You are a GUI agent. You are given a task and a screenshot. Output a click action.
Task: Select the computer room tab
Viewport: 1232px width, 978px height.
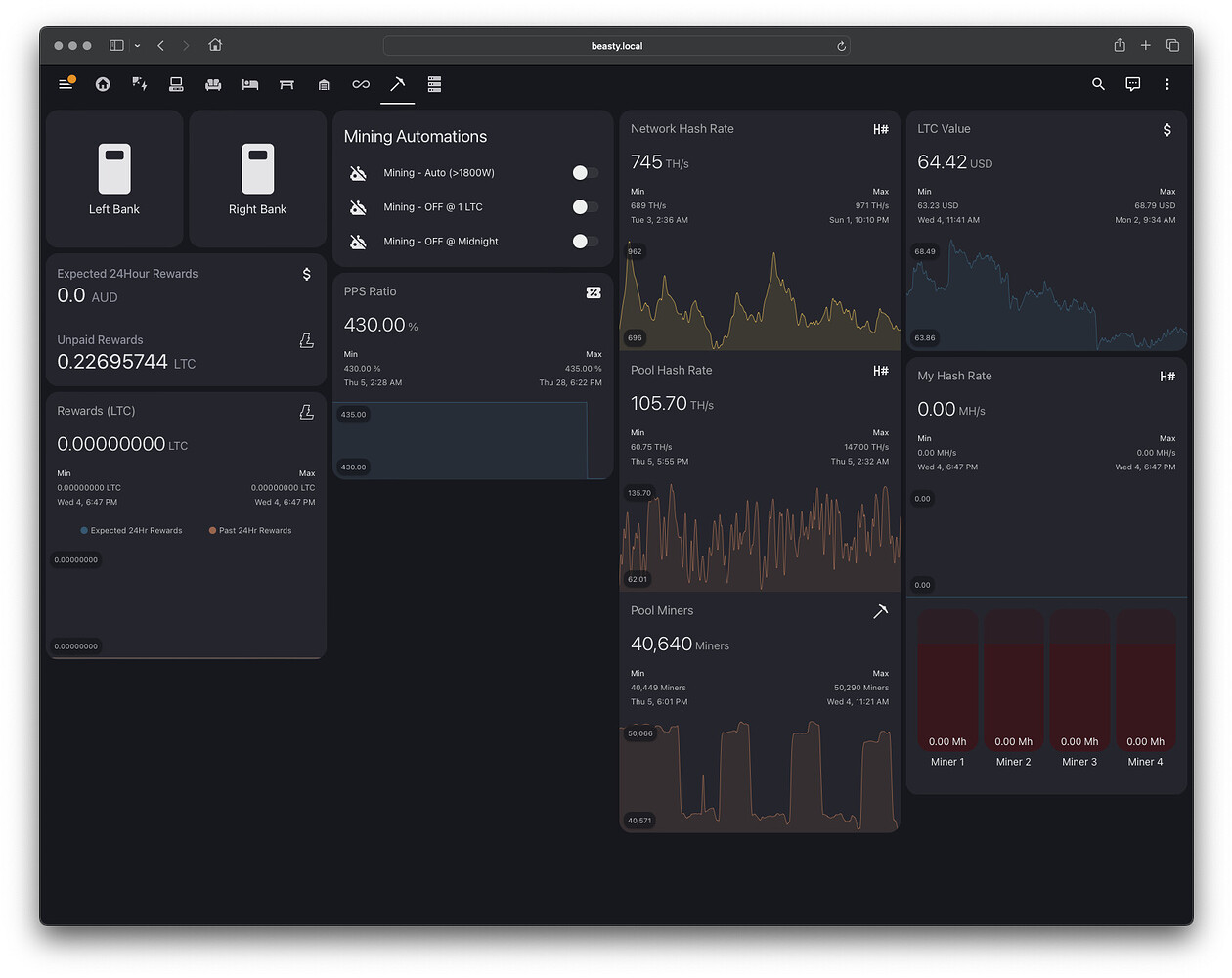click(x=176, y=84)
